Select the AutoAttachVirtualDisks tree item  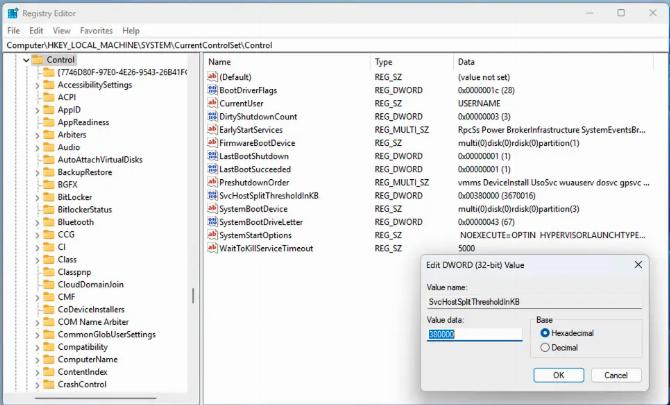tap(100, 160)
